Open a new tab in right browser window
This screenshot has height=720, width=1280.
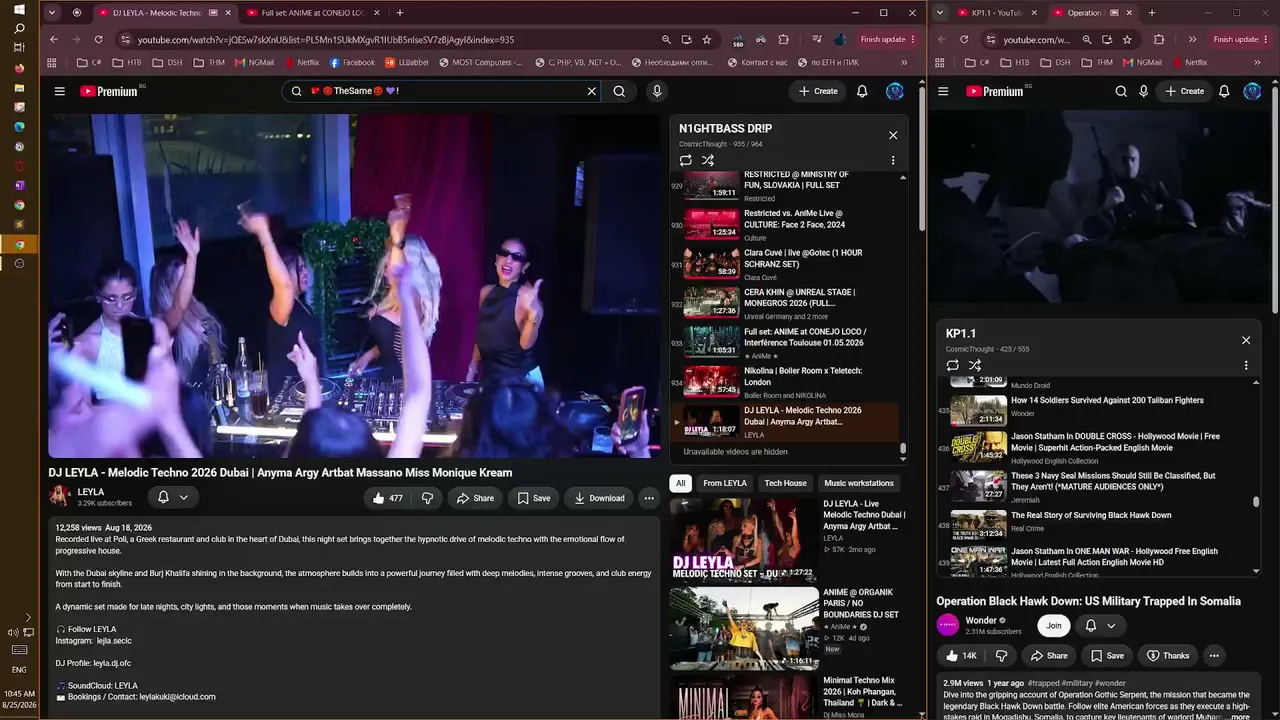click(1152, 13)
